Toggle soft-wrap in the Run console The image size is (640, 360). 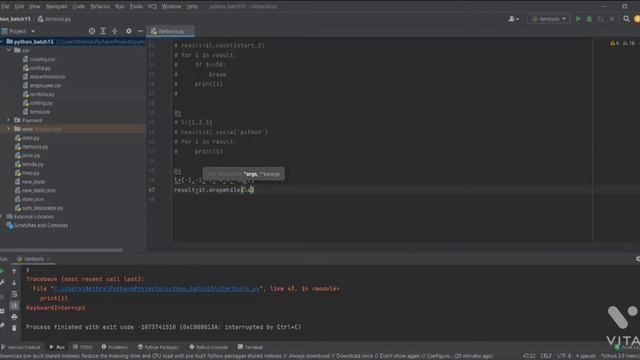click(x=14, y=294)
